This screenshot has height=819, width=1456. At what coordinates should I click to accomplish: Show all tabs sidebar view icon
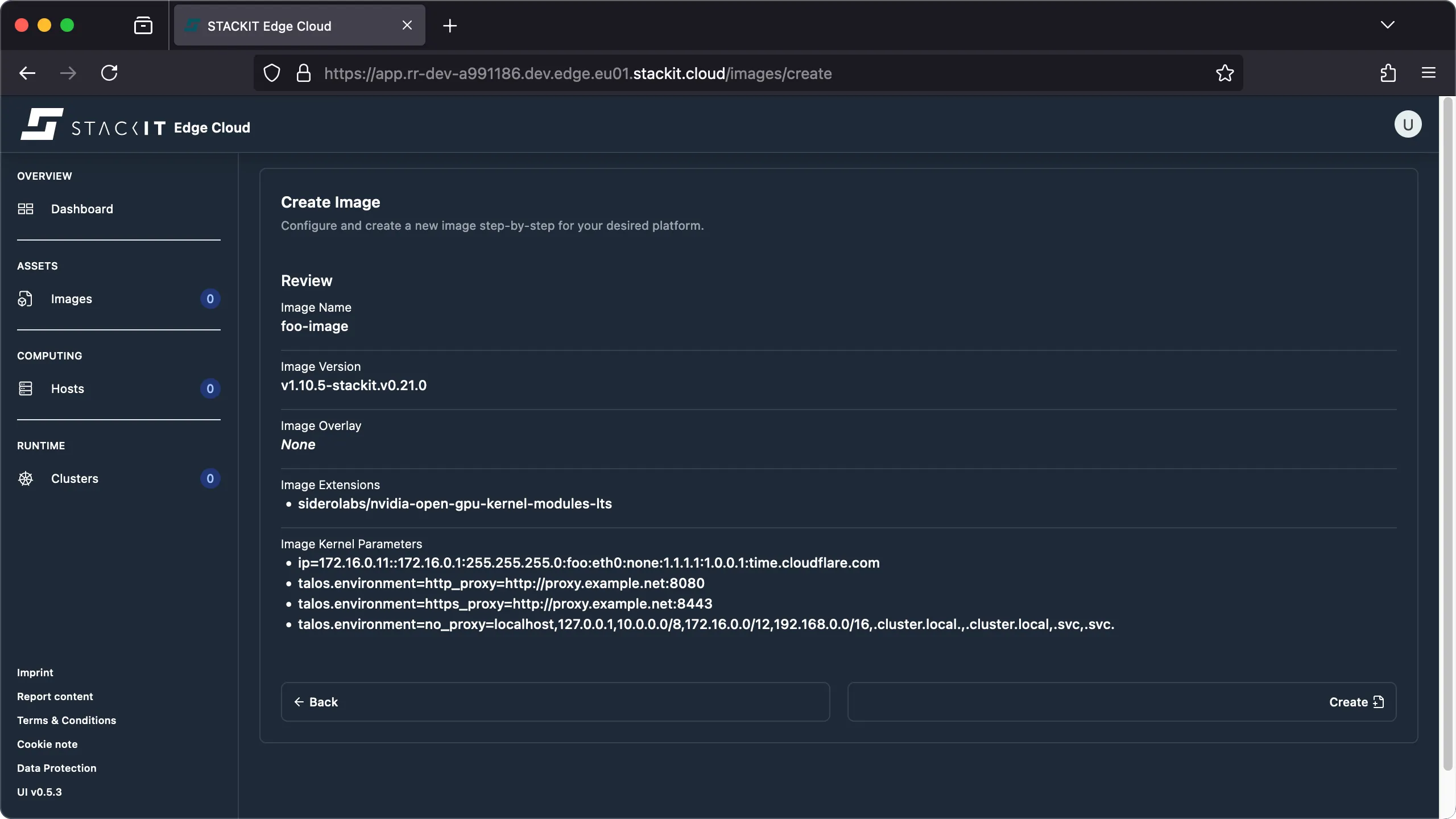tap(143, 25)
